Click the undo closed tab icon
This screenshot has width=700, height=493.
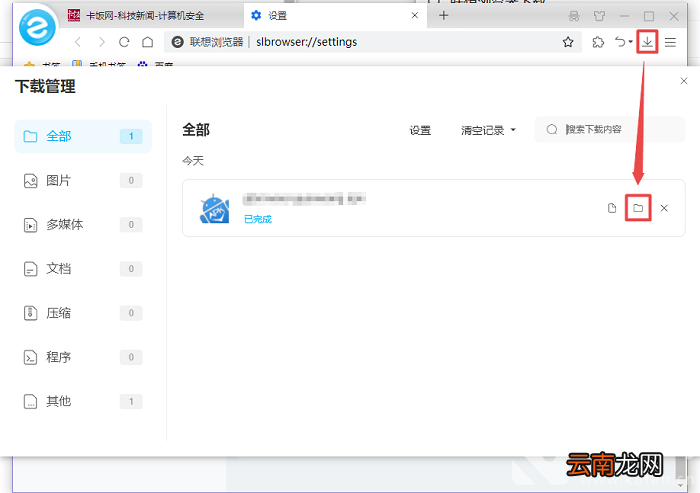[x=620, y=42]
